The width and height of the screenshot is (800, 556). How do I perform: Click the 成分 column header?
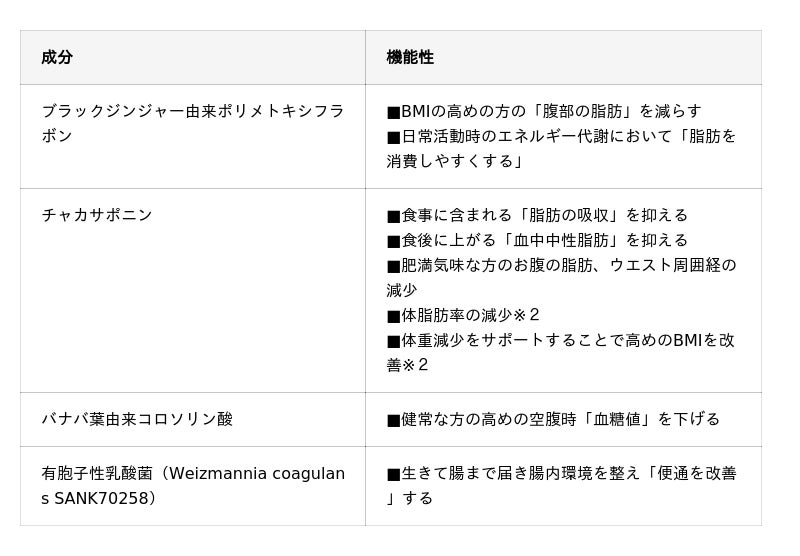pyautogui.click(x=57, y=57)
